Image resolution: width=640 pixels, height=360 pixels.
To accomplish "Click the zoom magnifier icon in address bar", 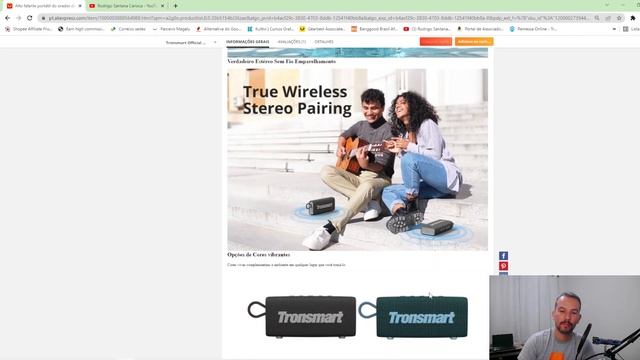I will click(597, 18).
